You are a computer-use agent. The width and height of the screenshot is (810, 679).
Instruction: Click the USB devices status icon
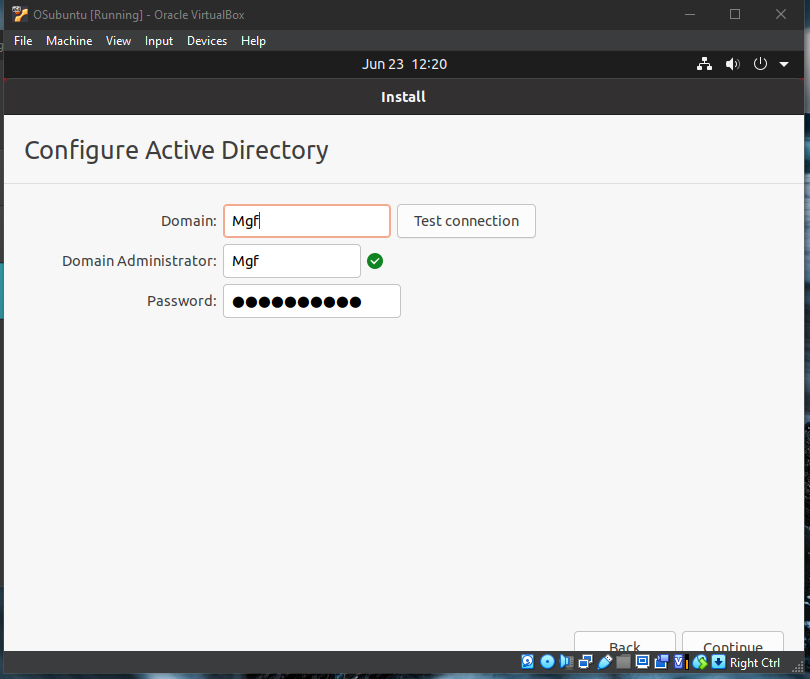pos(604,662)
